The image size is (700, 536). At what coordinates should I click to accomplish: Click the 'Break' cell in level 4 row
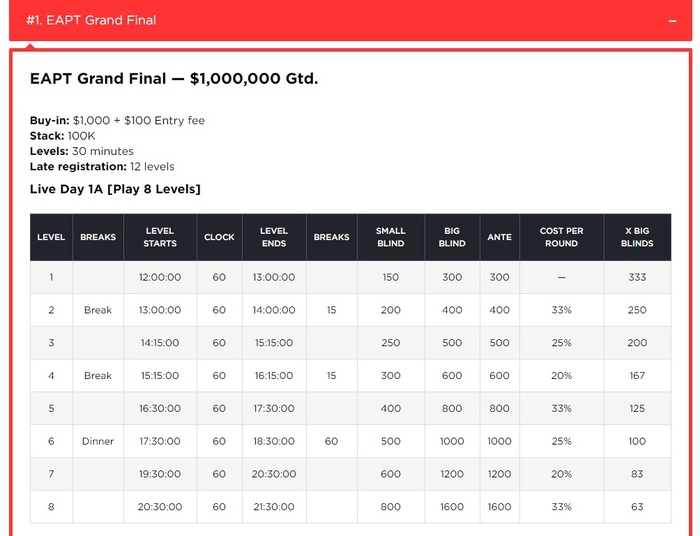click(98, 376)
